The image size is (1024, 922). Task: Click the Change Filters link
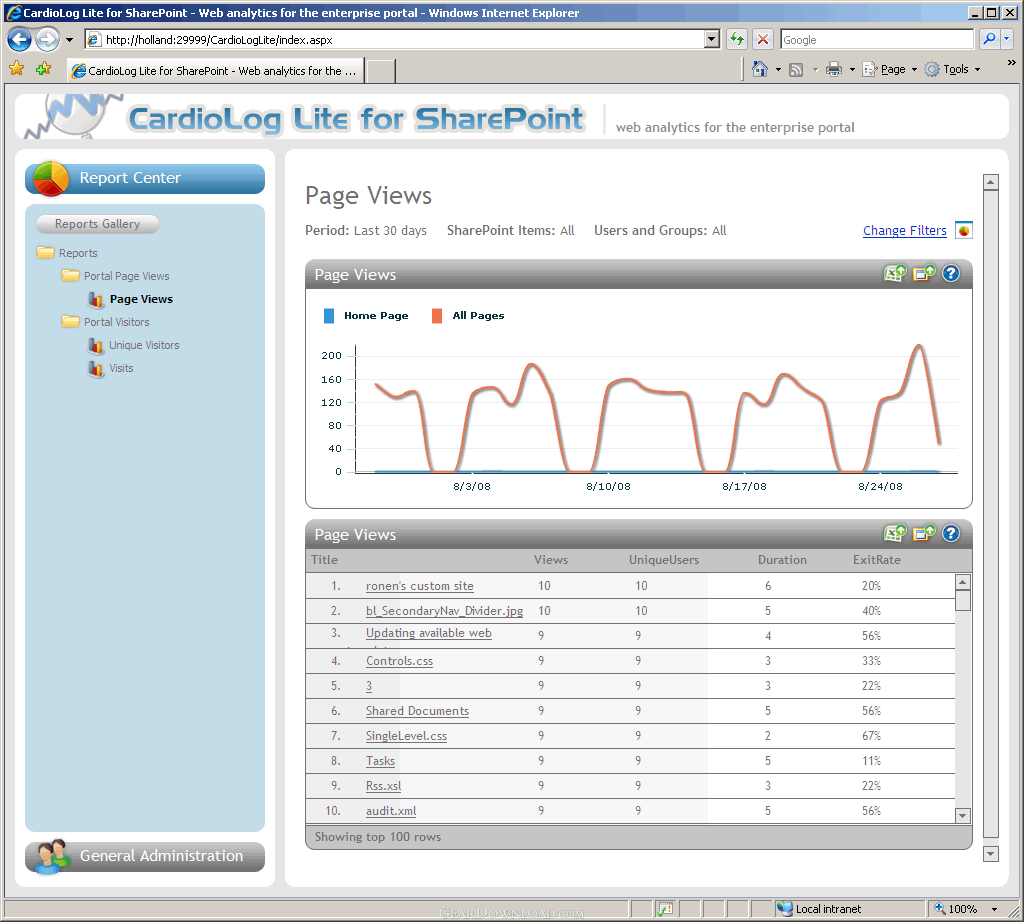coord(904,230)
